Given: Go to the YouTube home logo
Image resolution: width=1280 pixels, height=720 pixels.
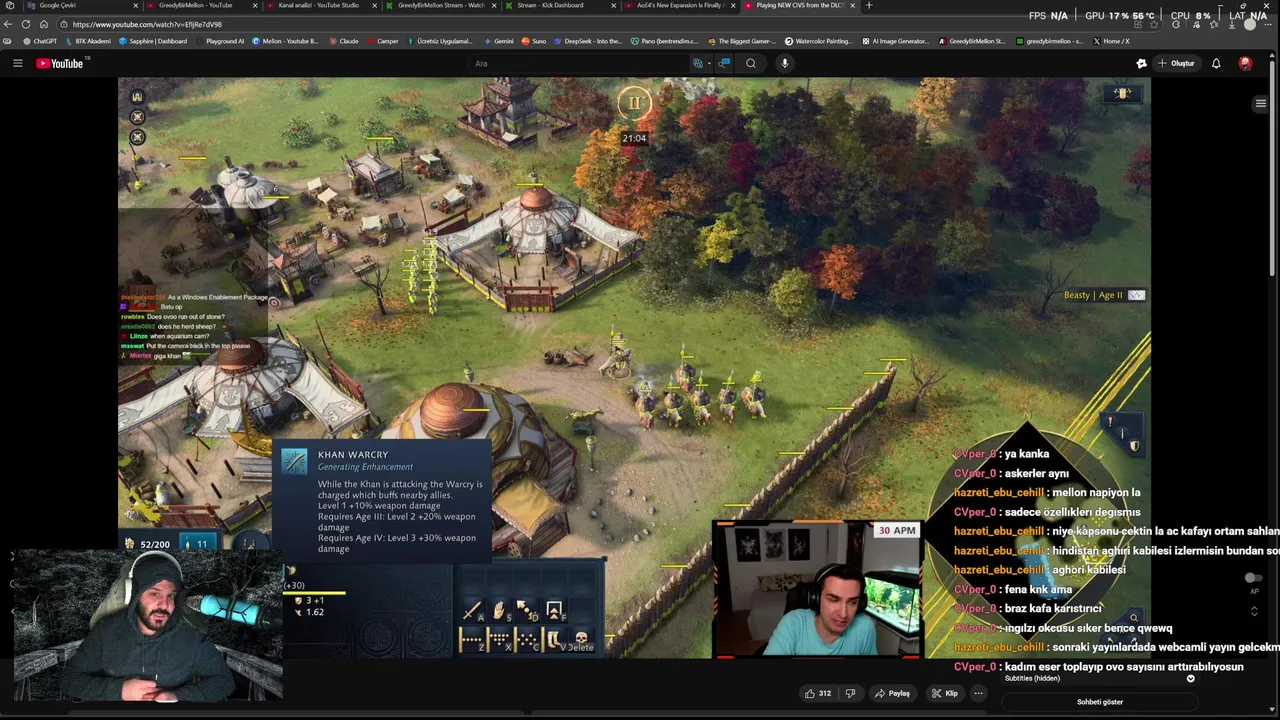Looking at the screenshot, I should pyautogui.click(x=60, y=63).
